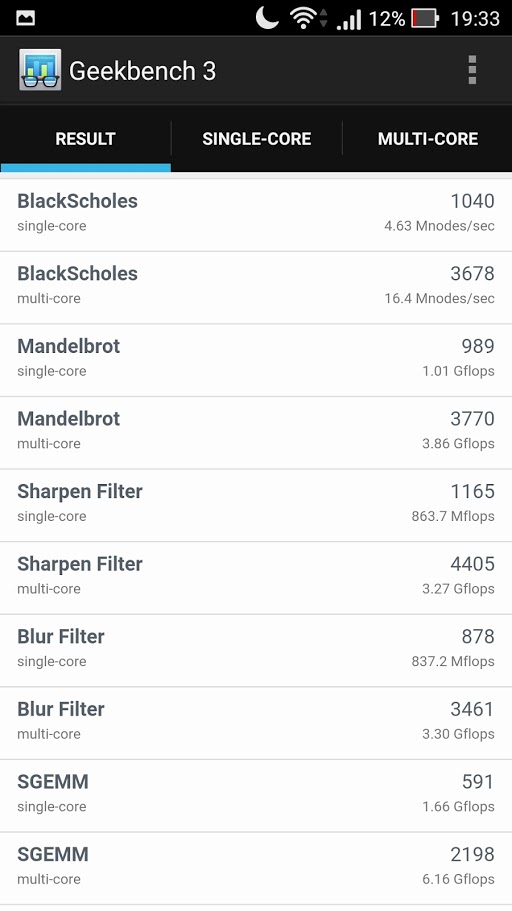Switch to the SINGLE-CORE tab
The width and height of the screenshot is (512, 911).
[x=256, y=139]
